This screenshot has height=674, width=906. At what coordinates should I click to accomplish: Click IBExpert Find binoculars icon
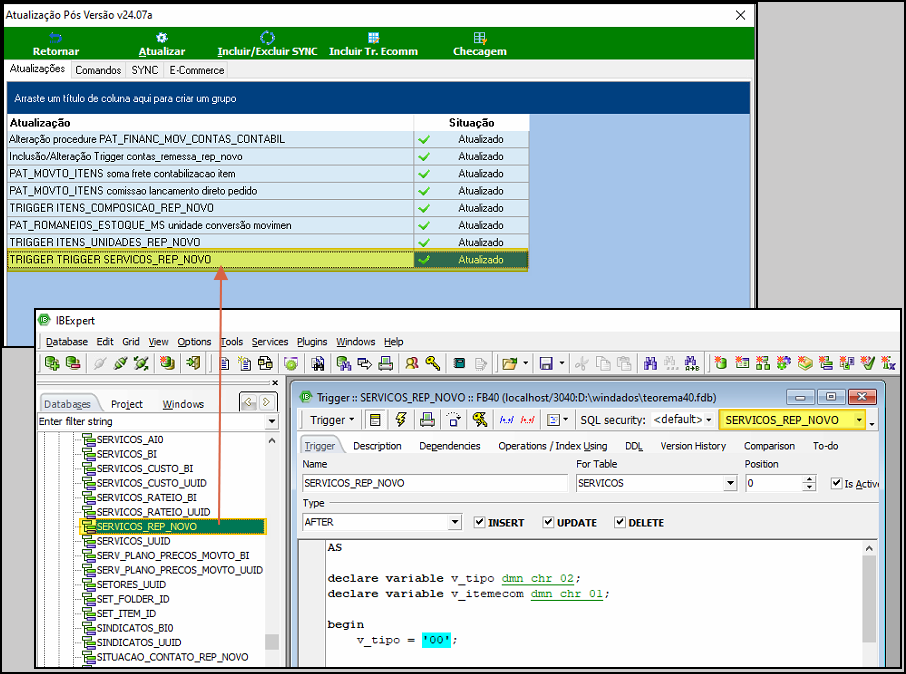point(650,363)
